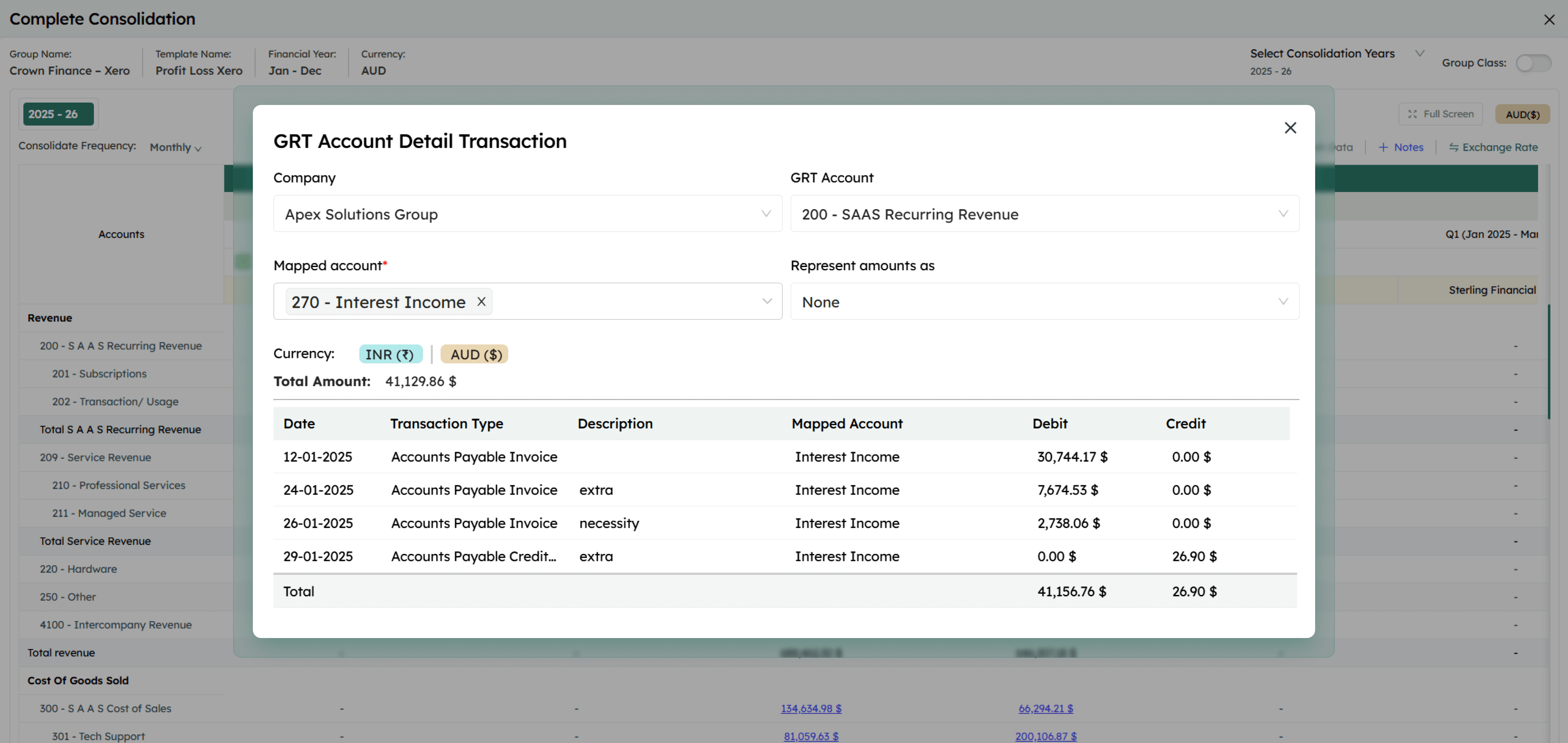Click the Transaction Type column header

446,424
